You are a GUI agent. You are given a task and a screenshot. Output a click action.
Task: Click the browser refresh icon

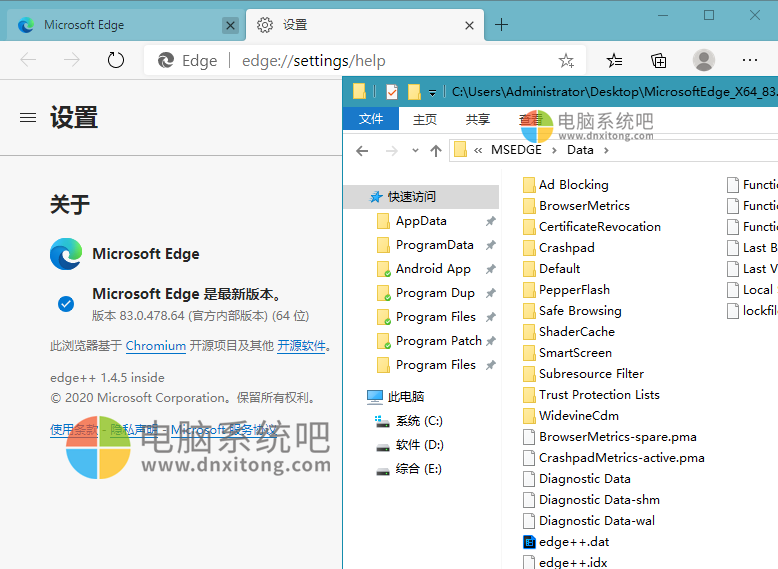[x=116, y=61]
